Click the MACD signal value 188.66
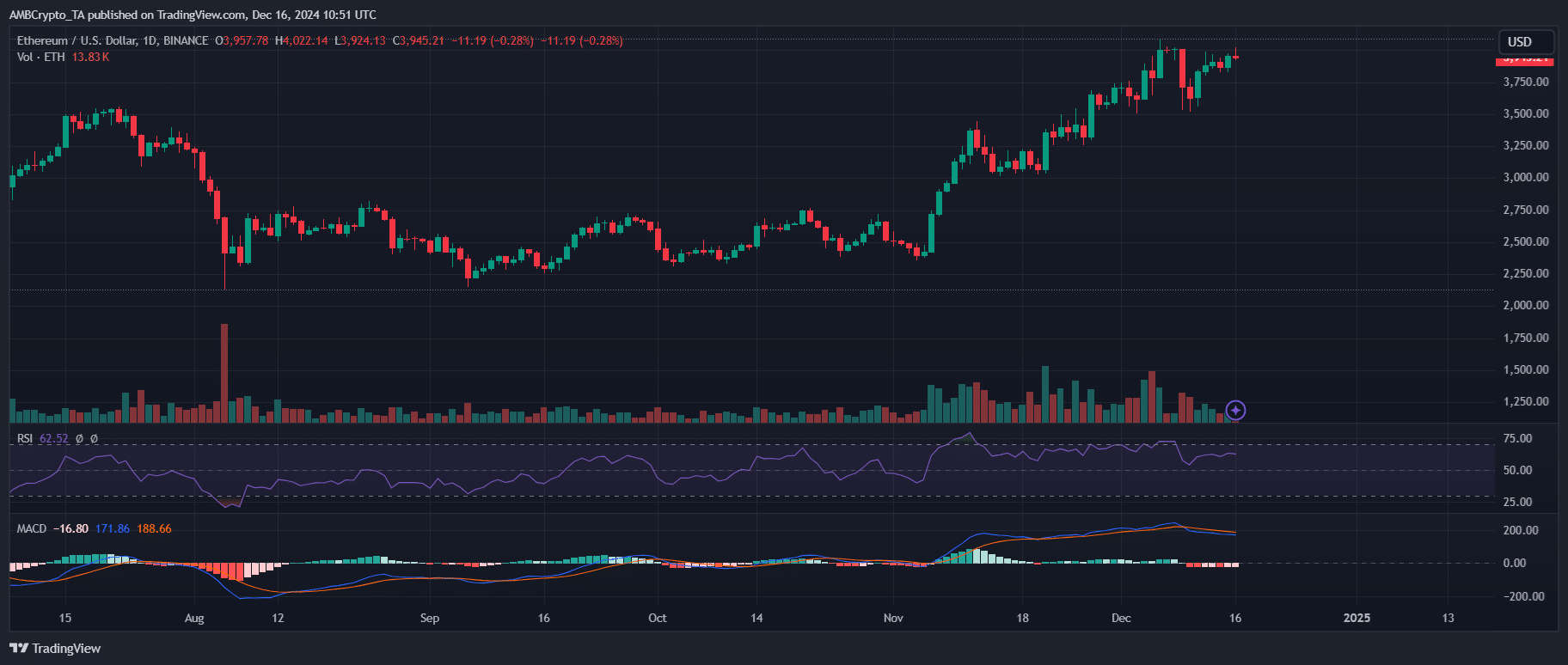1568x665 pixels. coord(154,529)
